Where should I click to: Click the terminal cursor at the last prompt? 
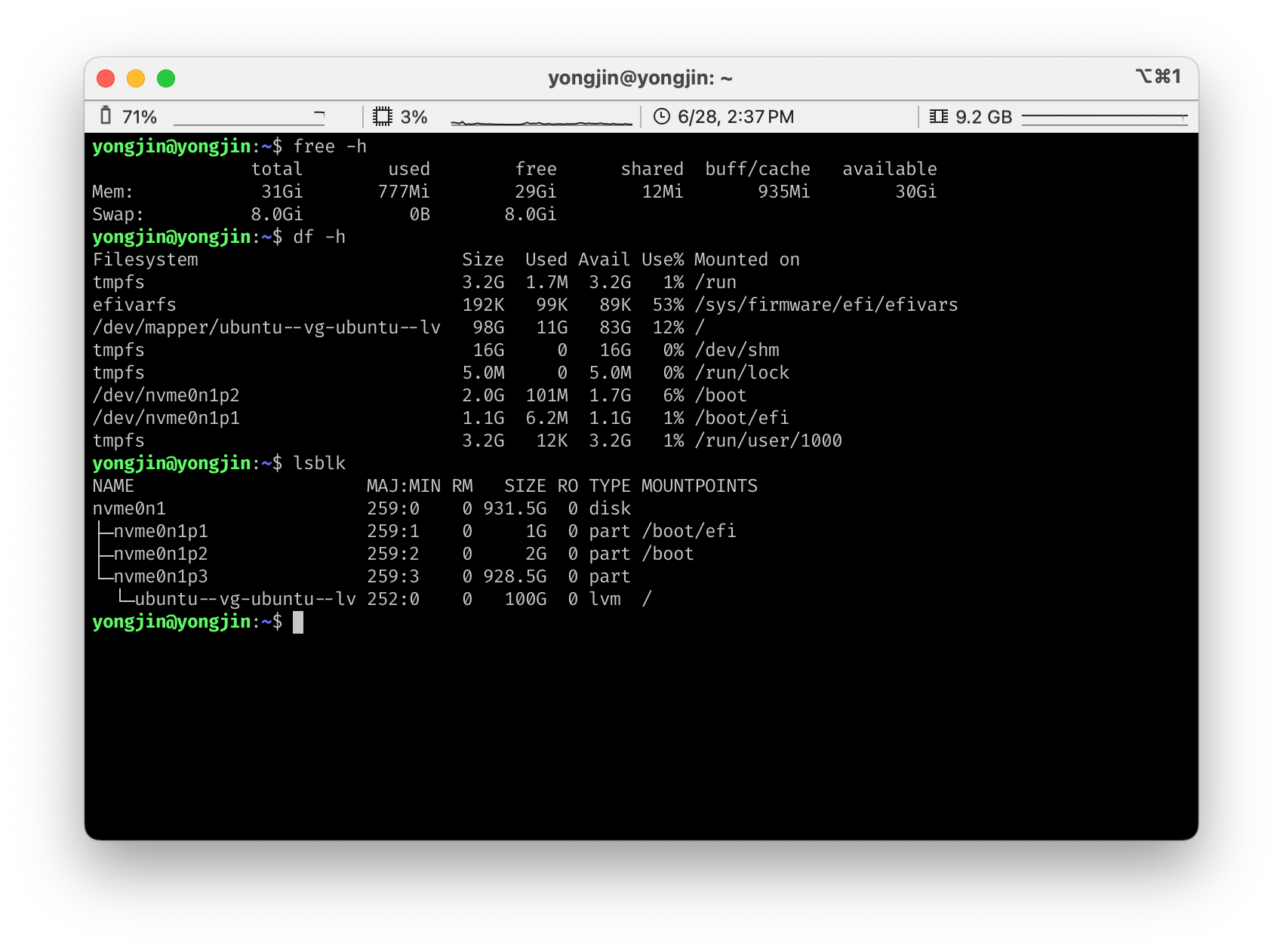pyautogui.click(x=298, y=622)
